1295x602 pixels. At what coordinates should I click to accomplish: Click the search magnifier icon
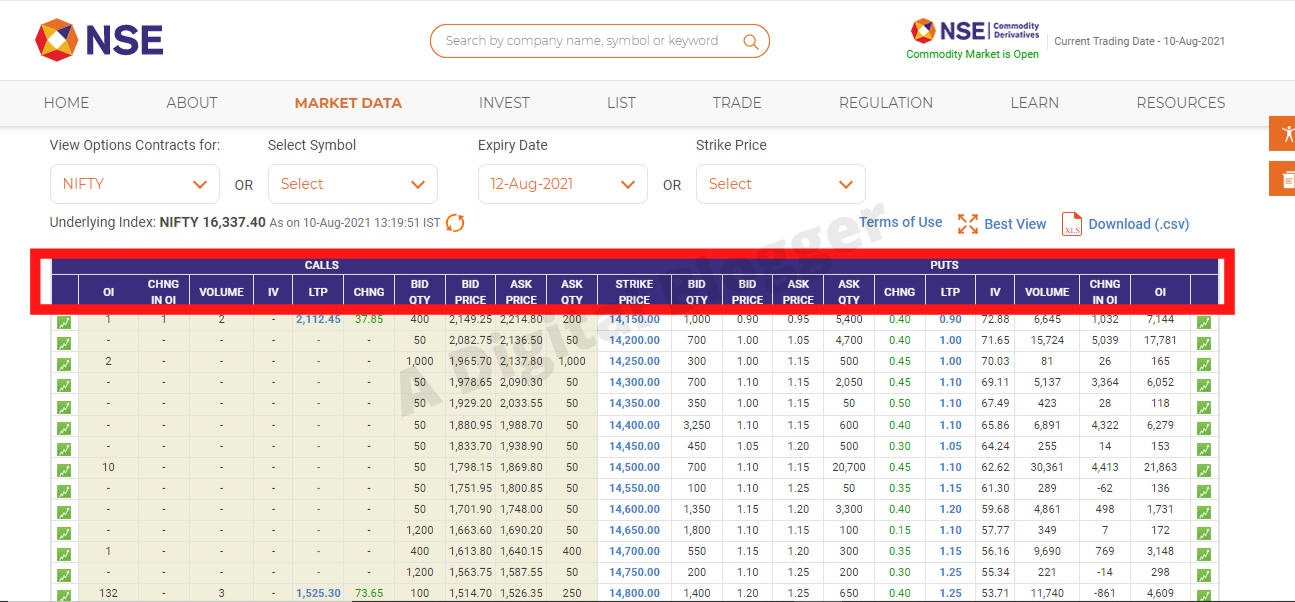point(750,41)
